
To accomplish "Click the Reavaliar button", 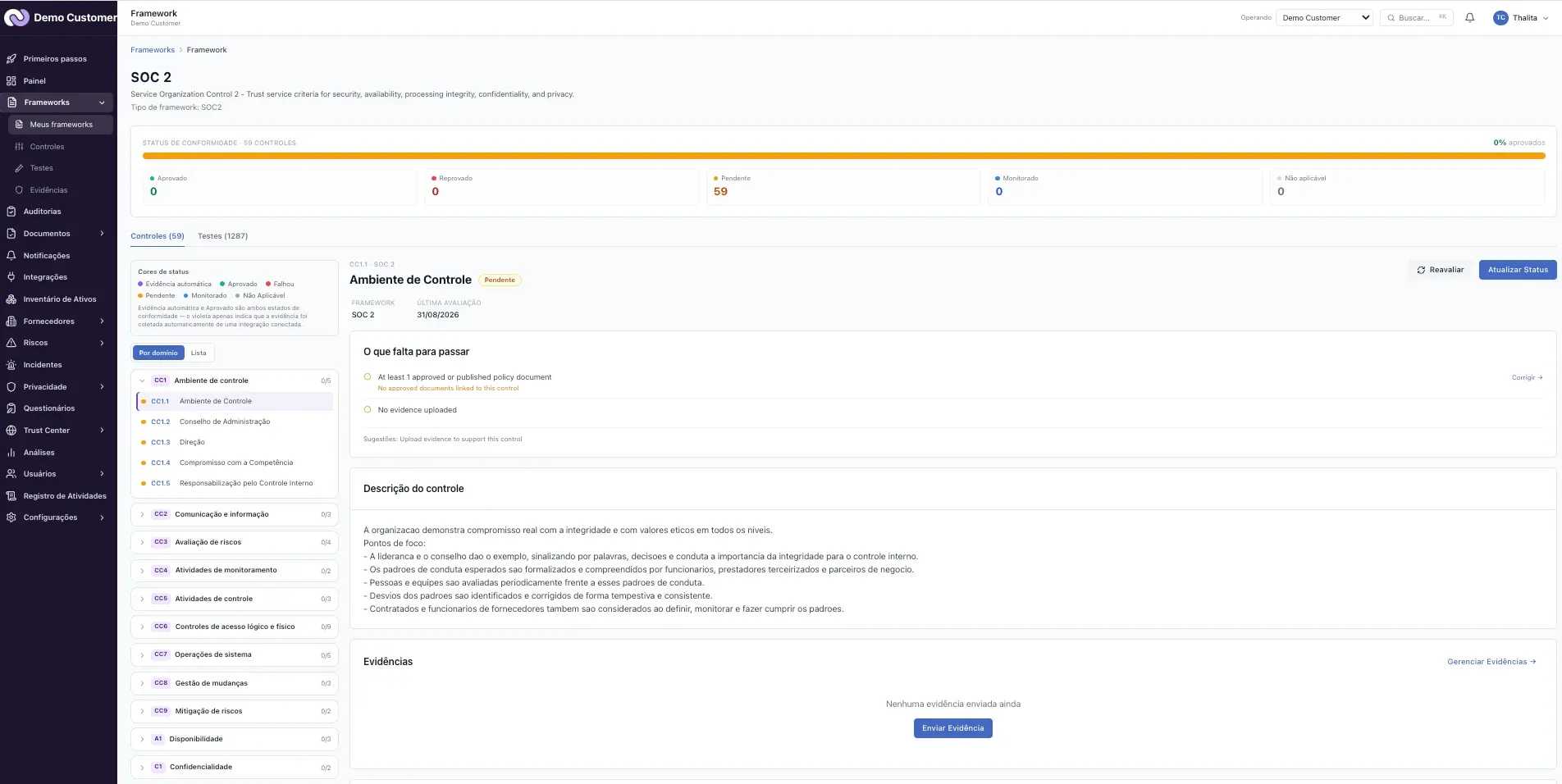I will pos(1441,270).
